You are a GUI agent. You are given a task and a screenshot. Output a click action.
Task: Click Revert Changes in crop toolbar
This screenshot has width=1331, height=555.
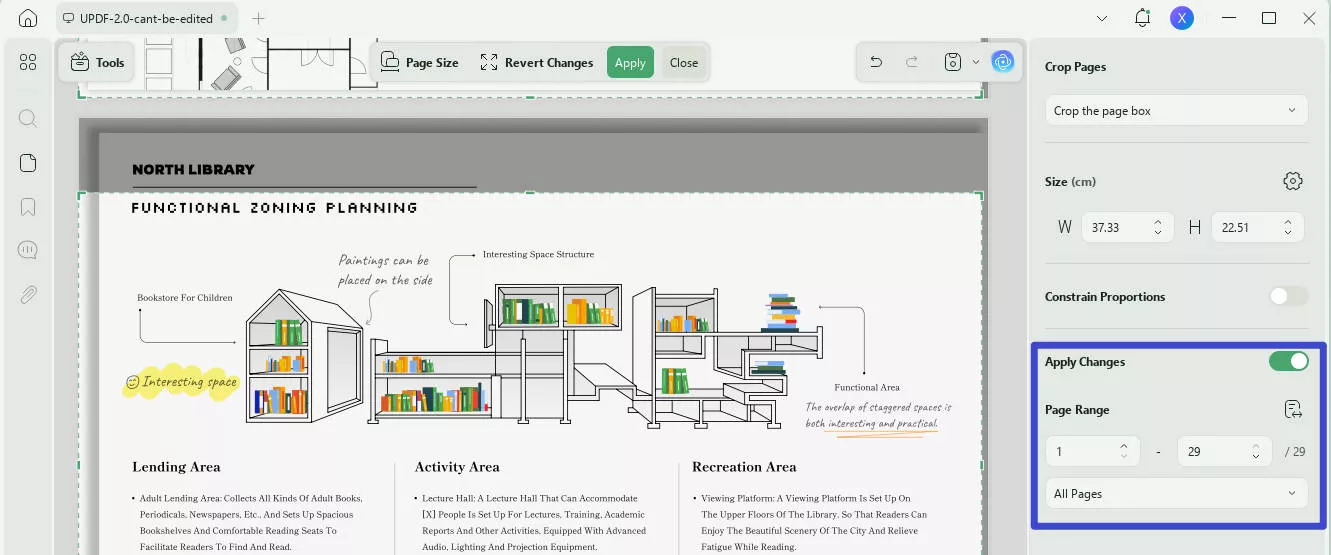(537, 62)
